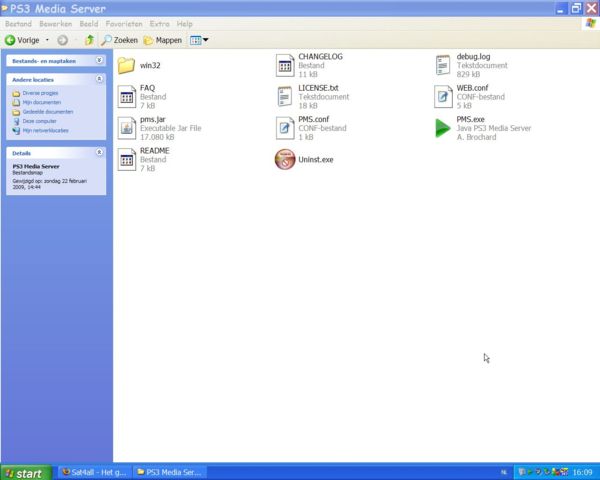Screen dimensions: 600x480
Task: Select the WEB.conf file icon
Action: click(443, 97)
